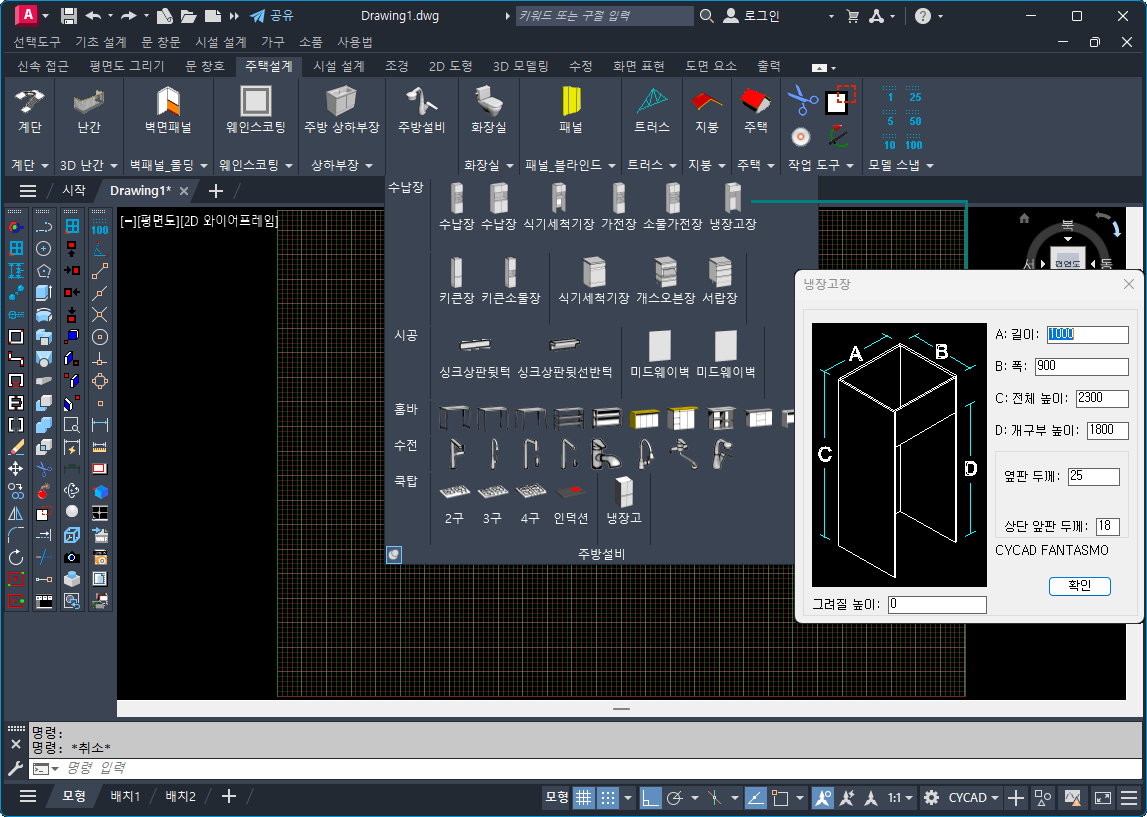Expand the CYCAD workspace dropdown
The image size is (1147, 817).
point(974,797)
